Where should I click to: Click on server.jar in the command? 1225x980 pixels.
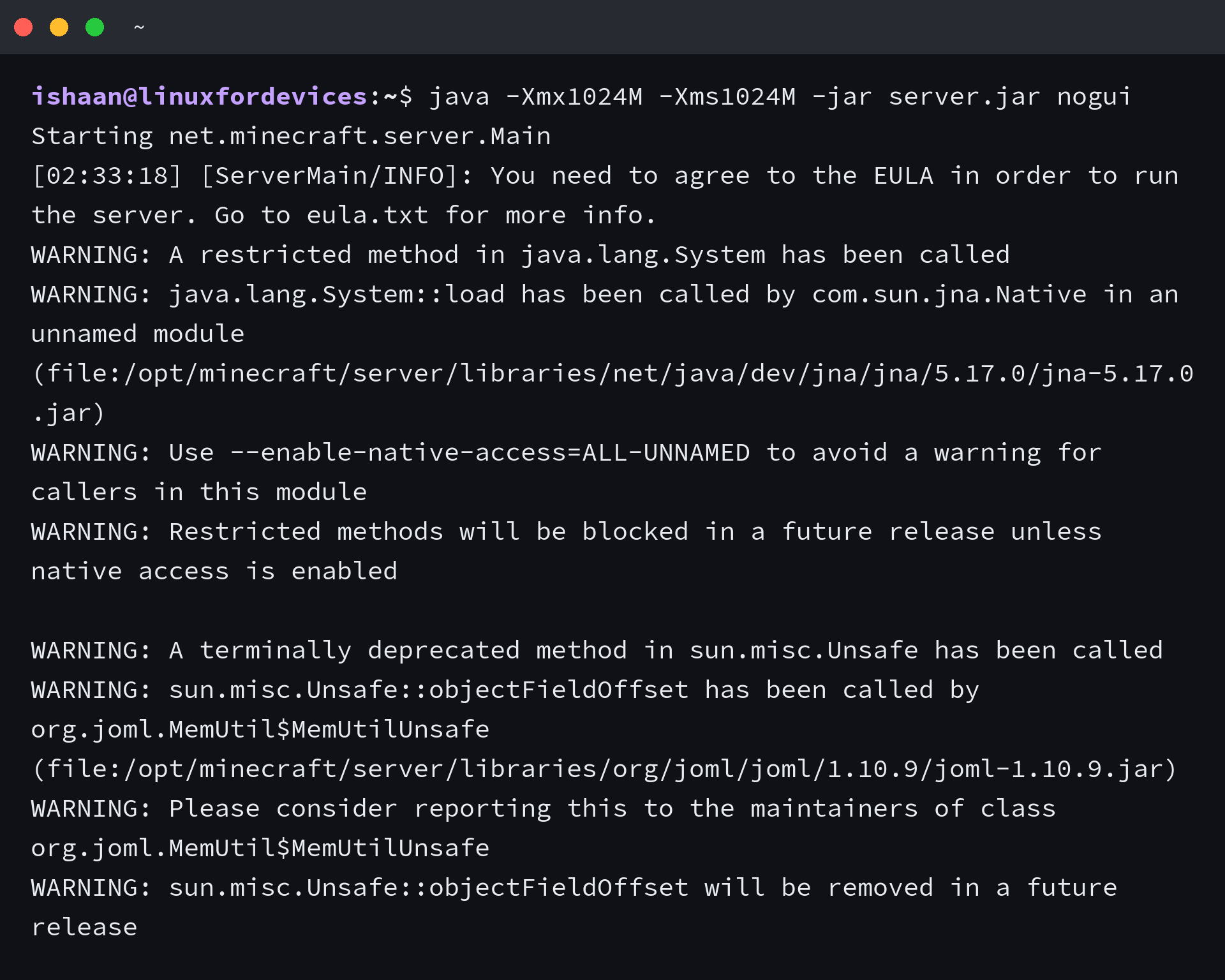[964, 96]
